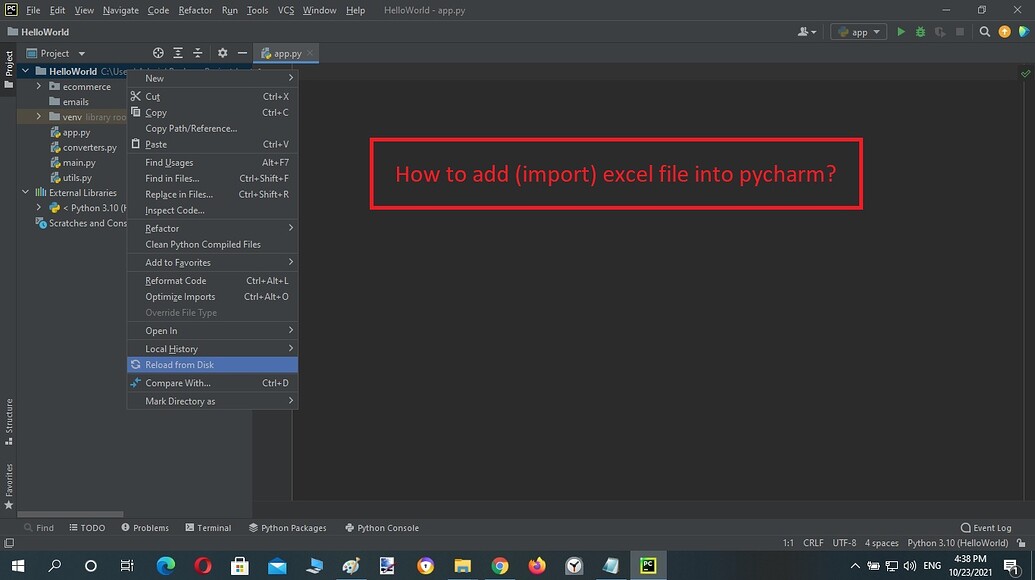Expand the External Libraries node
This screenshot has height=580, width=1035.
(24, 192)
